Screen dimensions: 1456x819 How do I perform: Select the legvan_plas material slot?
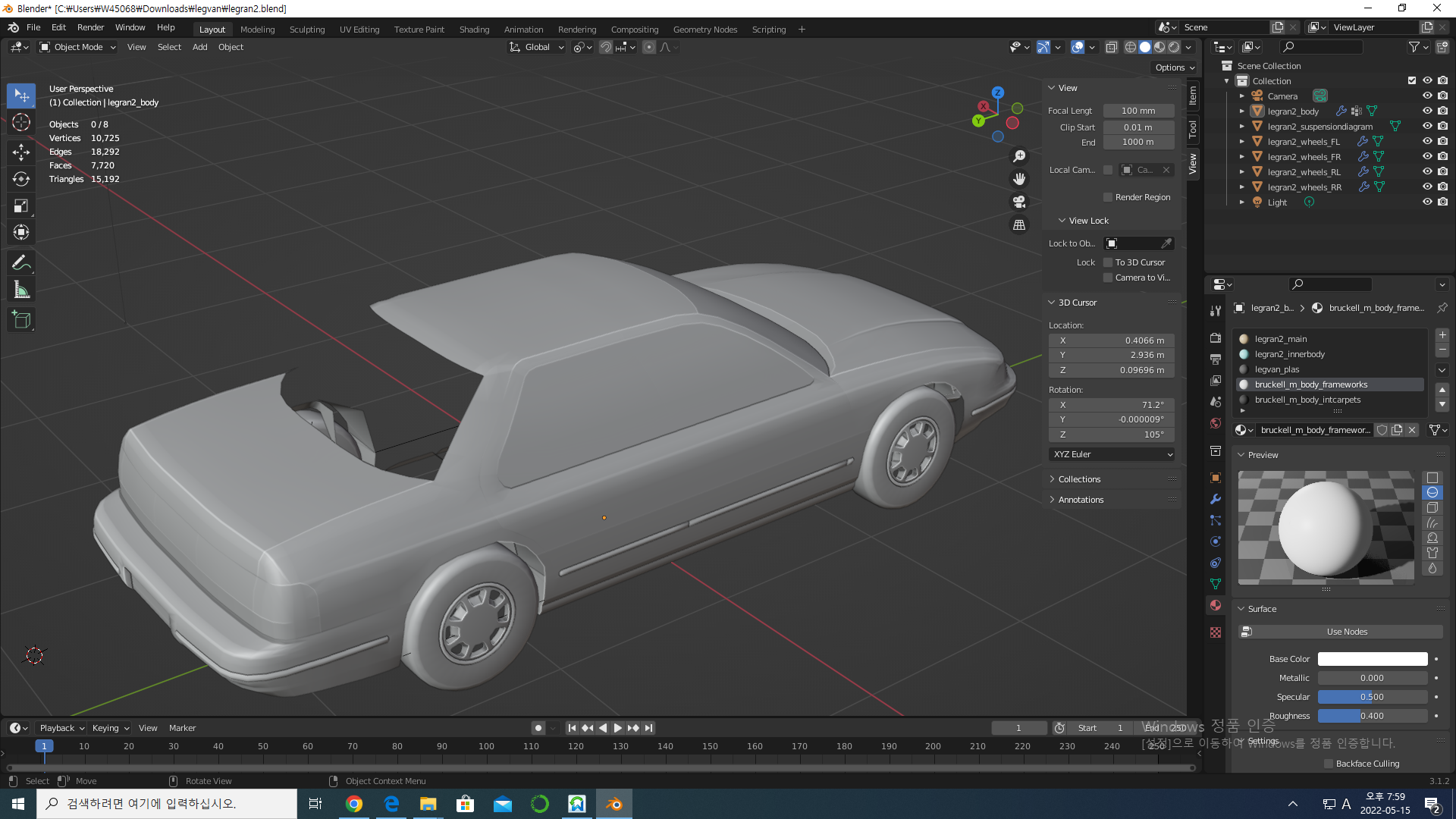[1277, 369]
